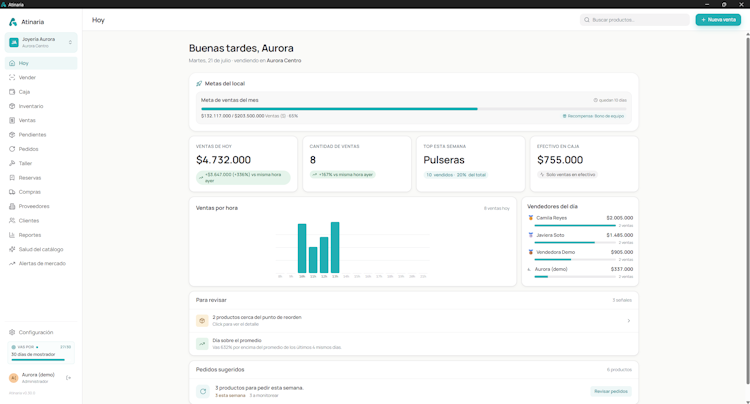The height and width of the screenshot is (404, 750).
Task: Focus the Buscar productos search field
Action: 635,20
